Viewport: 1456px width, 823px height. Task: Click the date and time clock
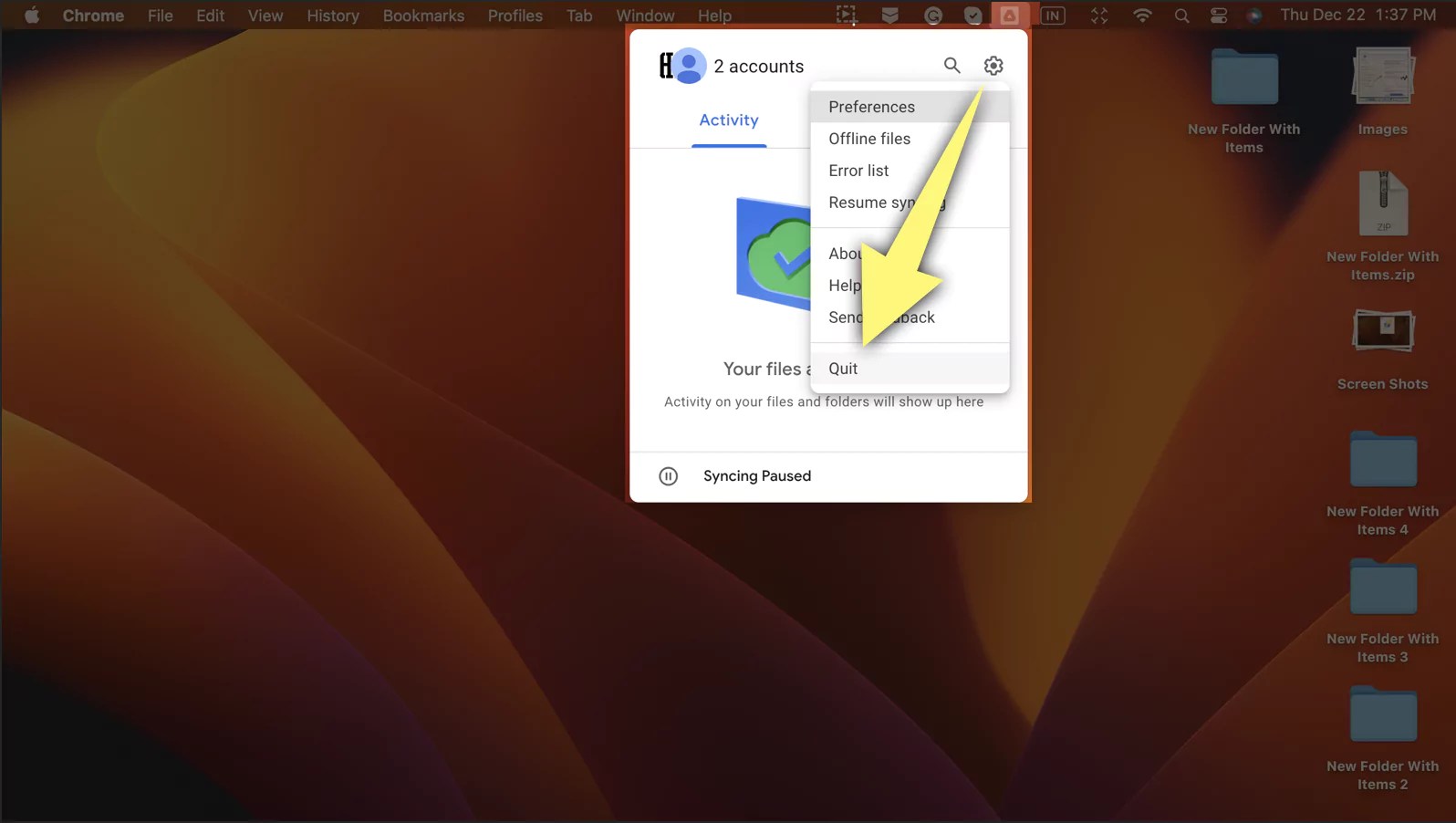point(1357,15)
